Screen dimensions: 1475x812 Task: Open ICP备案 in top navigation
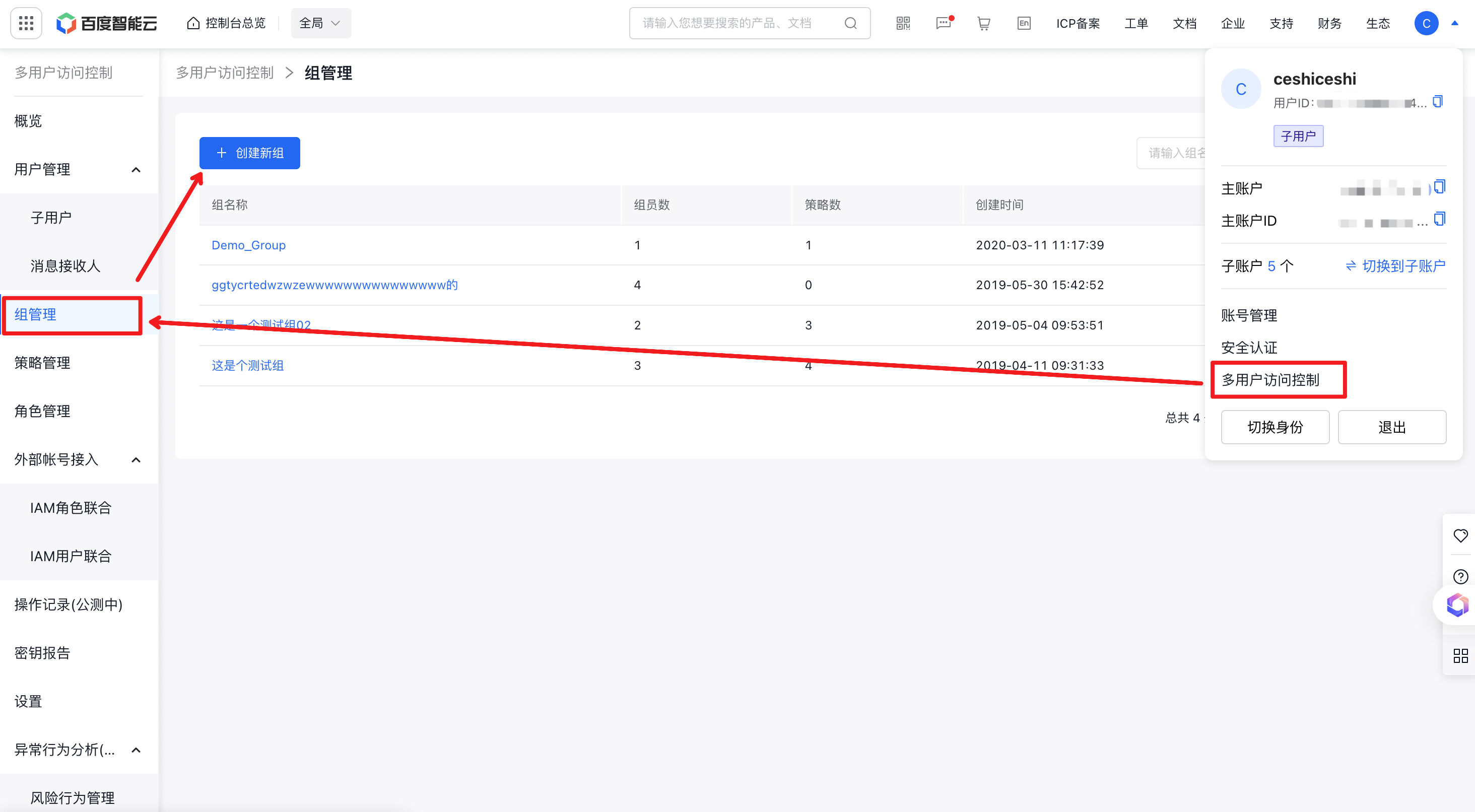point(1078,23)
